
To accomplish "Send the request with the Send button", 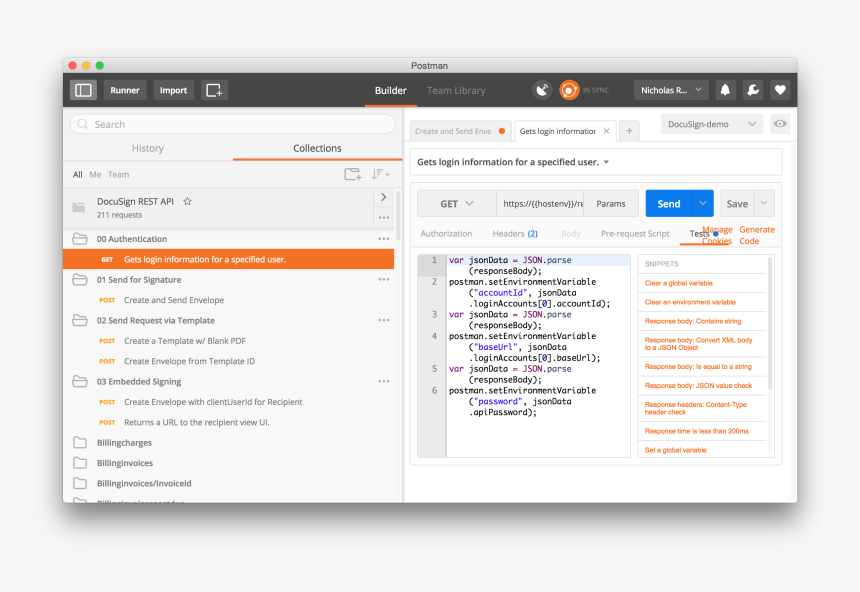I will coord(669,204).
